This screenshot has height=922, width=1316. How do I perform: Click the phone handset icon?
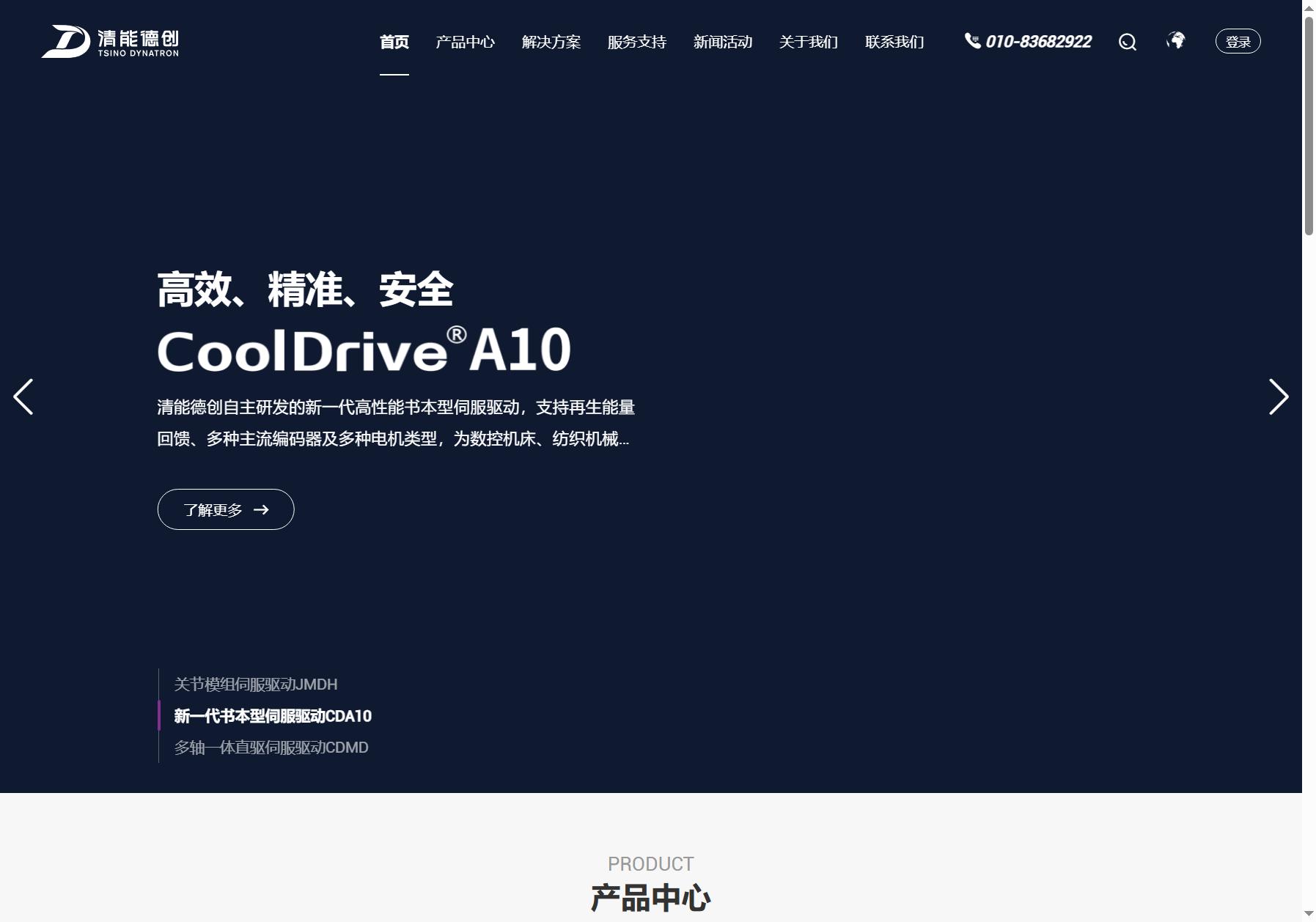point(972,41)
